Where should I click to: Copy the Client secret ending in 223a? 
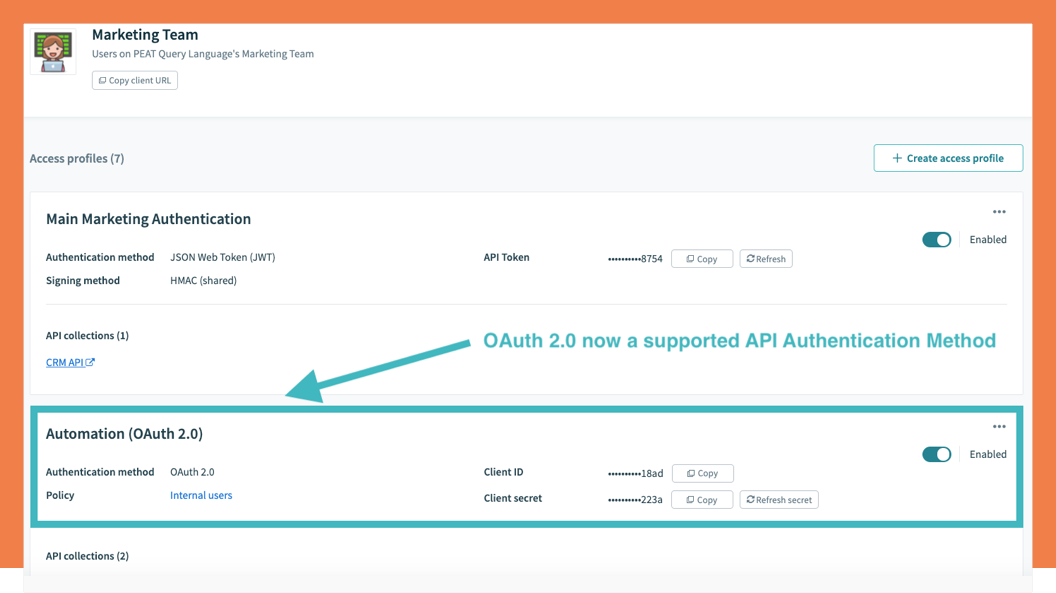click(x=702, y=499)
